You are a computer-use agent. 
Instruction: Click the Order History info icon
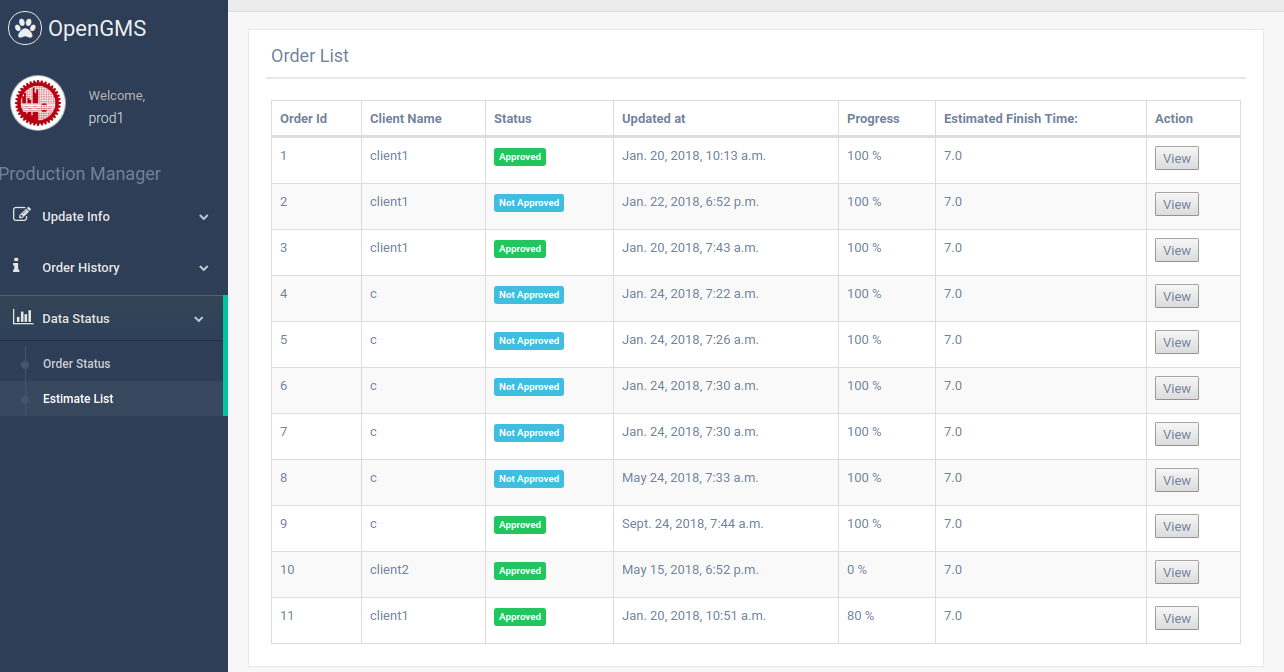(17, 266)
